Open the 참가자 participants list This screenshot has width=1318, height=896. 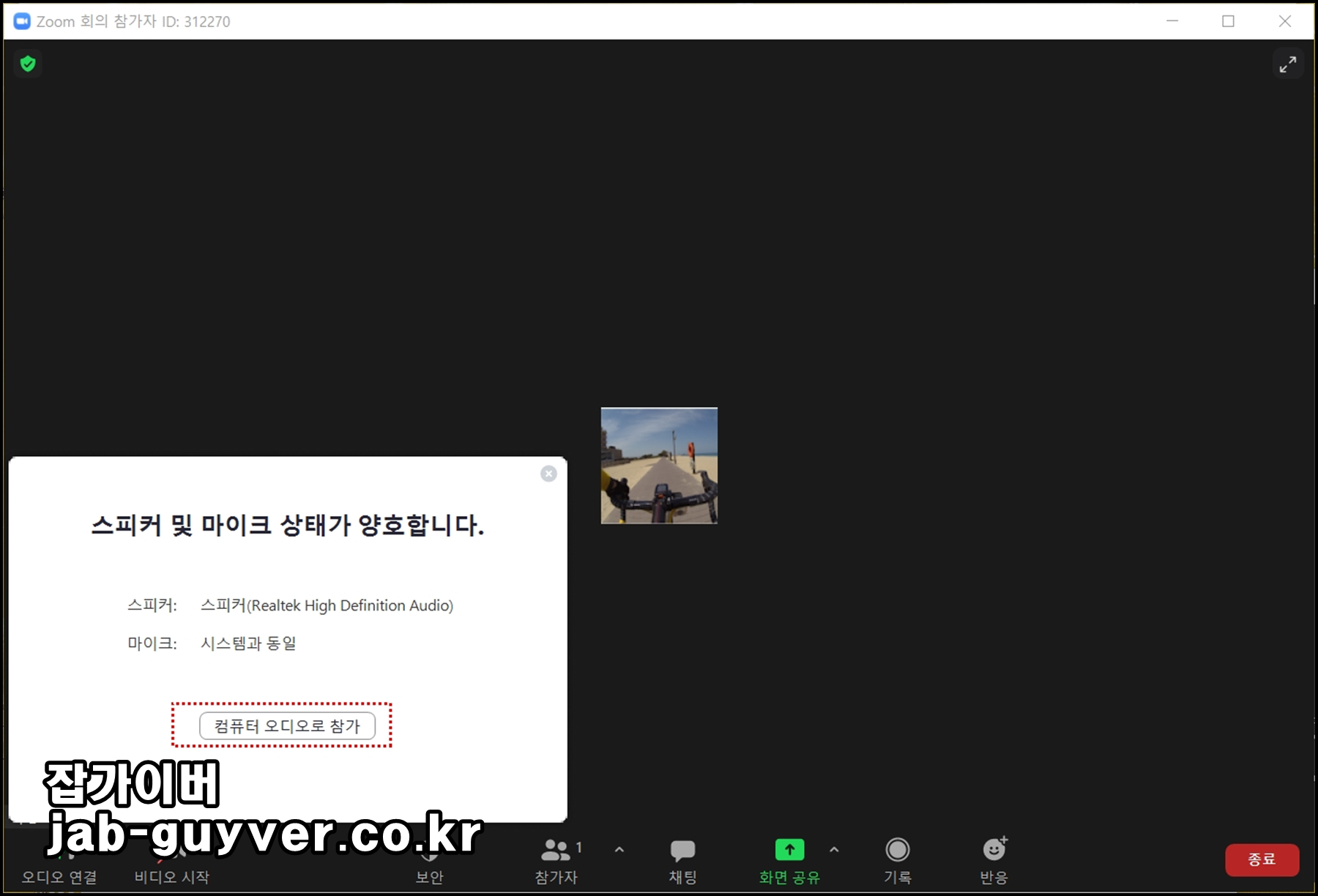pyautogui.click(x=556, y=860)
